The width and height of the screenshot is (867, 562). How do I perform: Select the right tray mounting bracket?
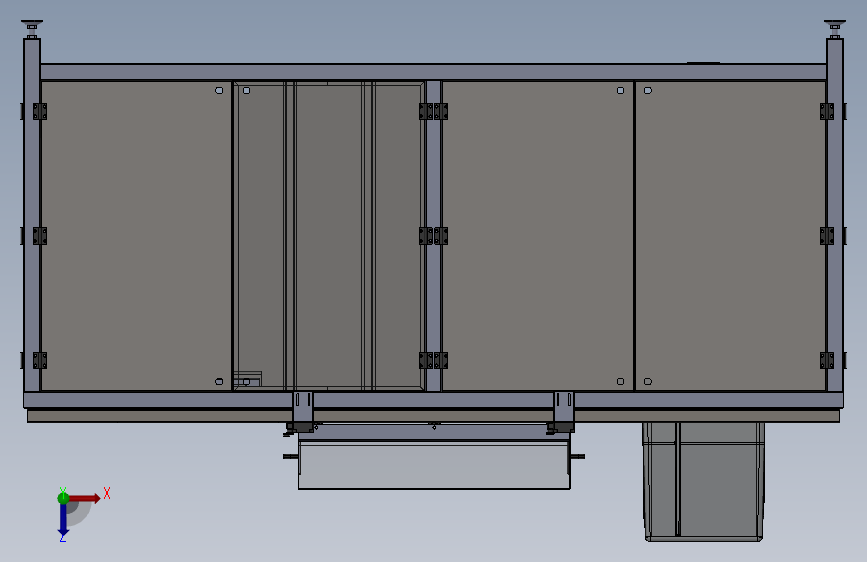pyautogui.click(x=563, y=412)
